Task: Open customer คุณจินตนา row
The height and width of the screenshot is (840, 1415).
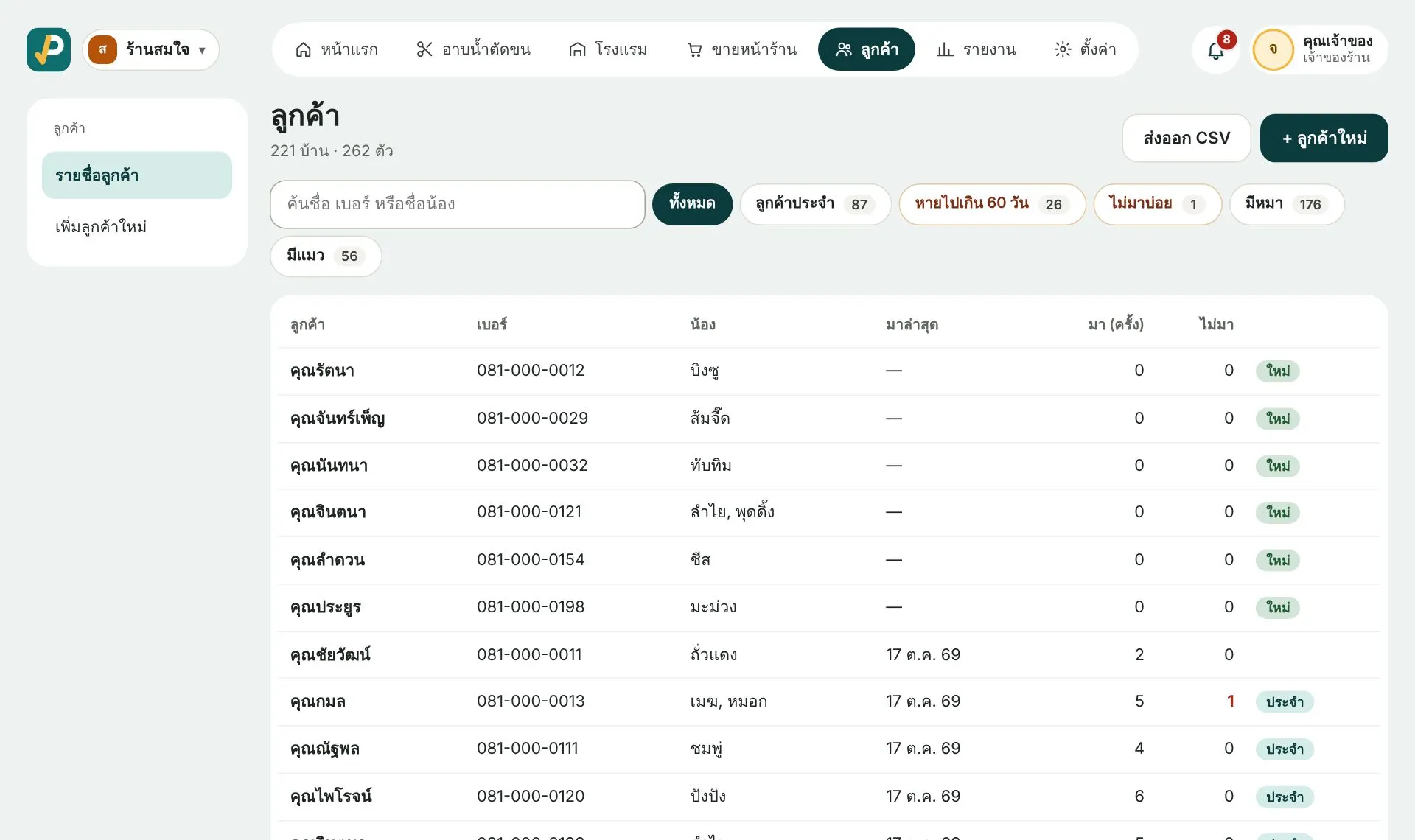Action: click(x=828, y=512)
